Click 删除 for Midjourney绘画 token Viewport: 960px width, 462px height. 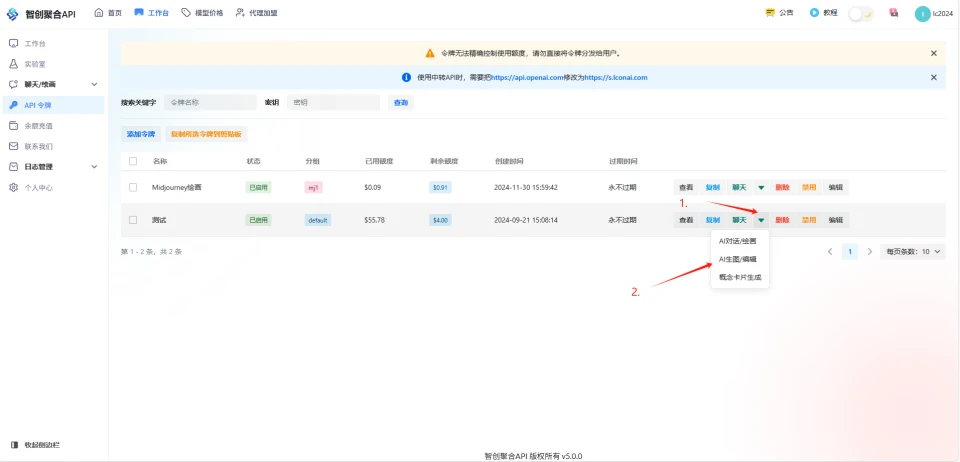(782, 187)
